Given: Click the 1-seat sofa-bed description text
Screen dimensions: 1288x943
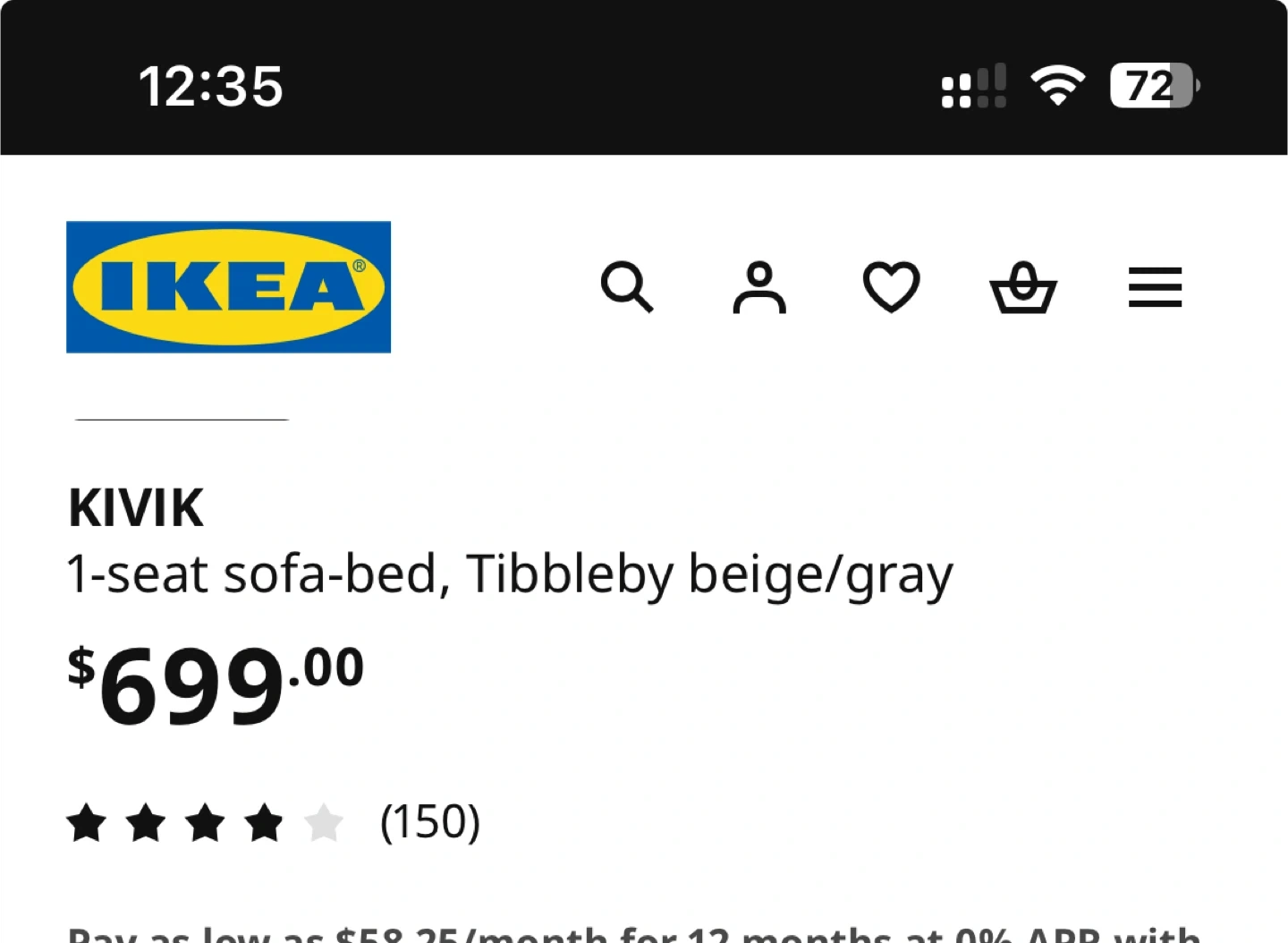Looking at the screenshot, I should pos(510,574).
